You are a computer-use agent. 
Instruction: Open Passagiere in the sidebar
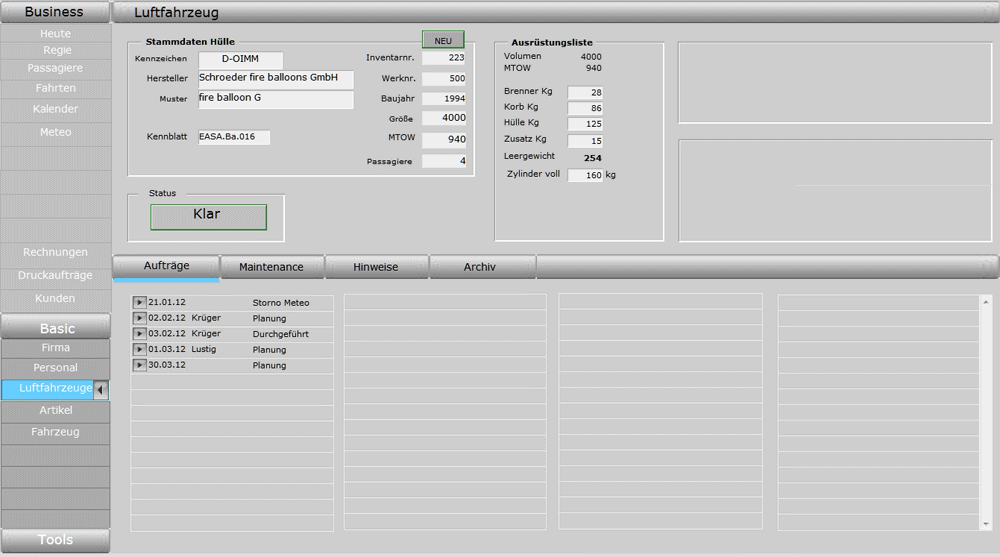pos(55,68)
